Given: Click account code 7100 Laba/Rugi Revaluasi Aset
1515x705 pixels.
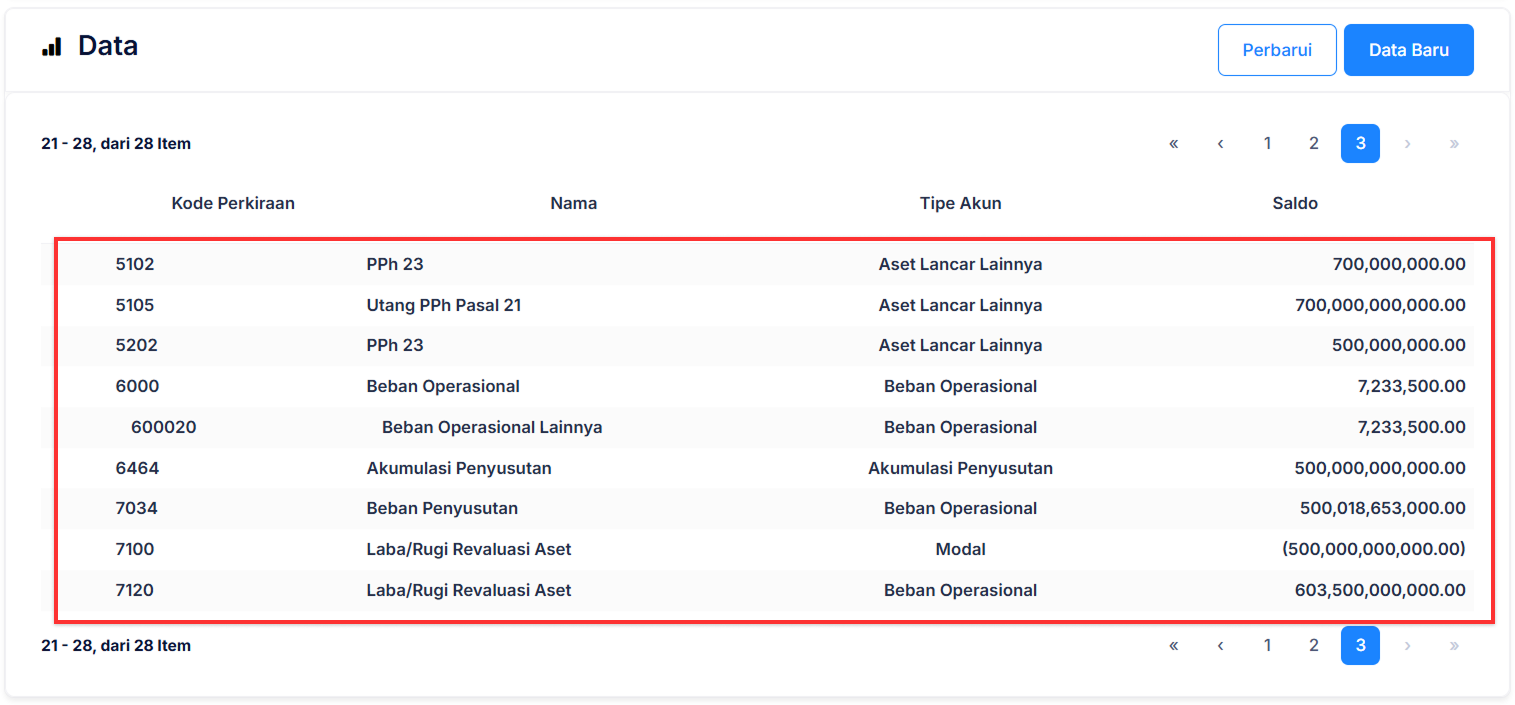Looking at the screenshot, I should point(135,549).
